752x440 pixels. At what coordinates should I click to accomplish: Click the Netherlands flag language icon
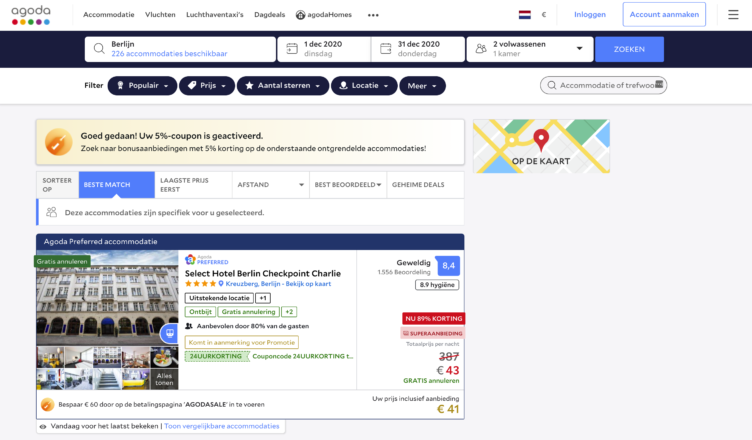tap(524, 15)
